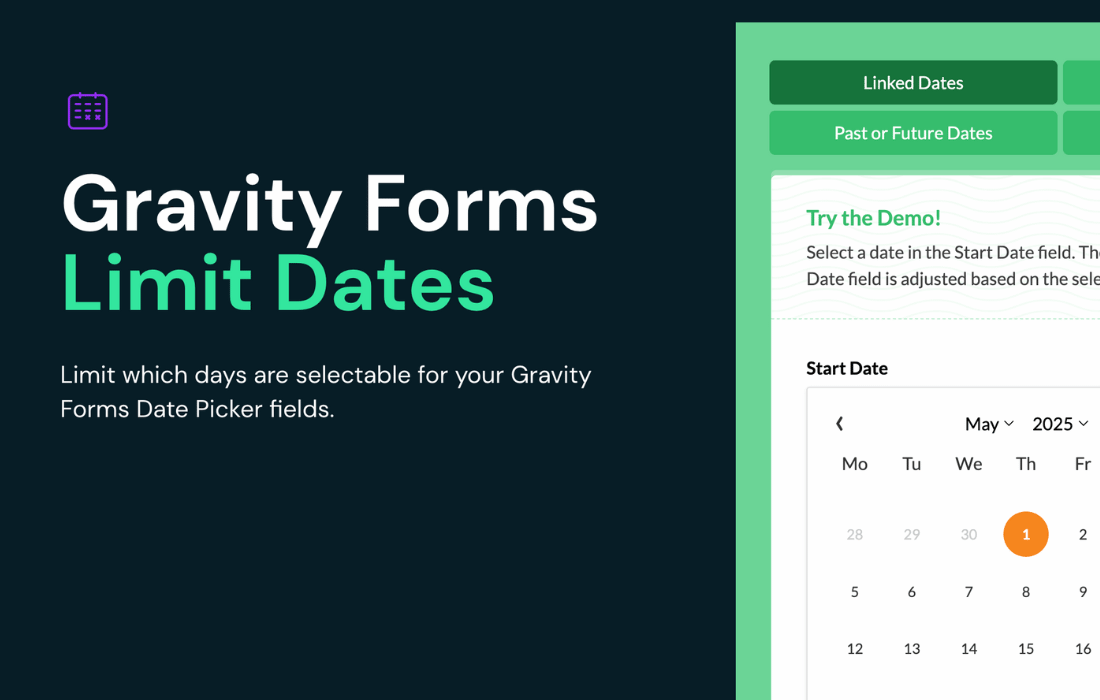1100x700 pixels.
Task: Choose May 5 in the date picker
Action: (854, 592)
